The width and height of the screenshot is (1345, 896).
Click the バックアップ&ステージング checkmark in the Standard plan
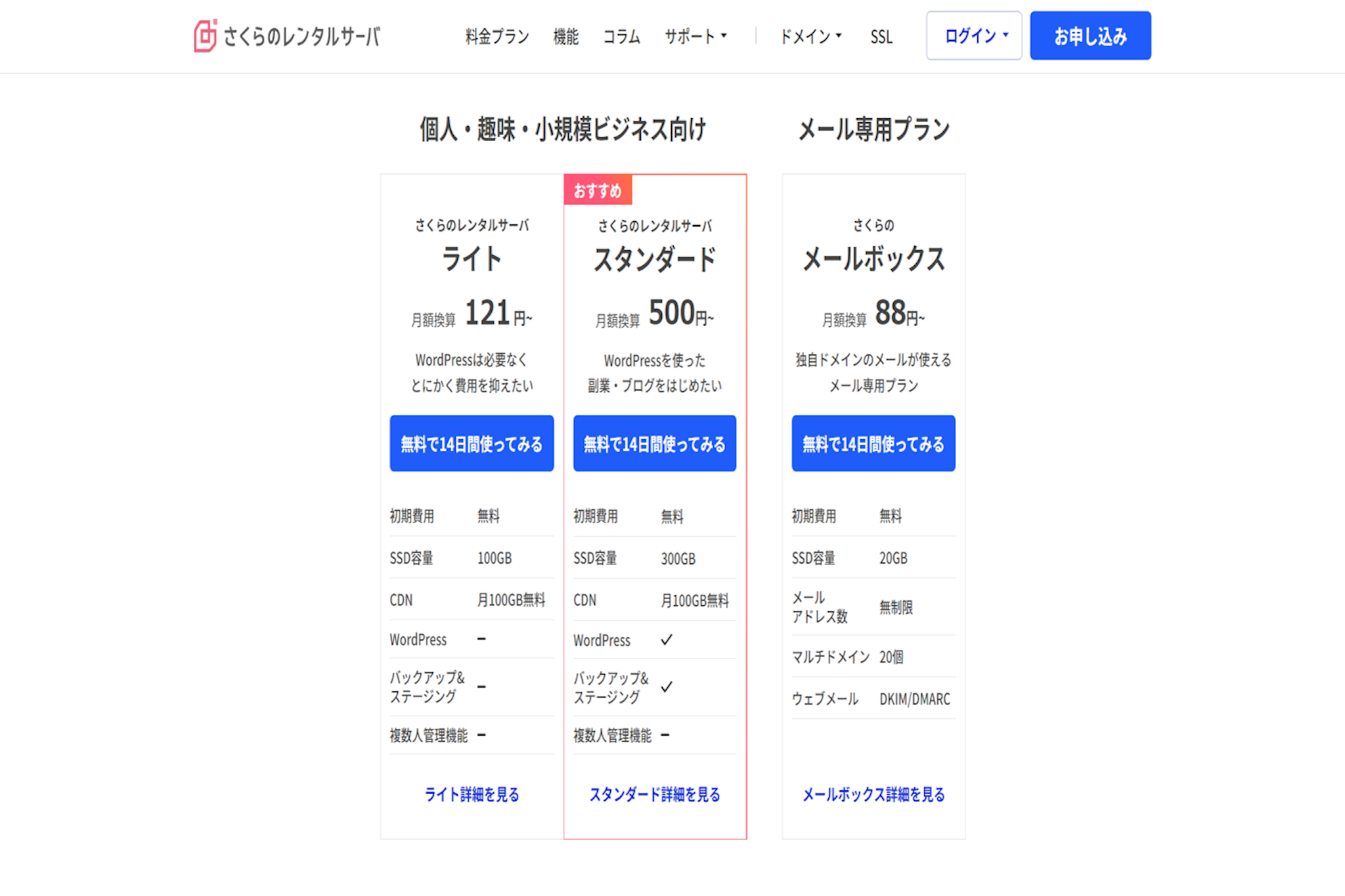(667, 687)
